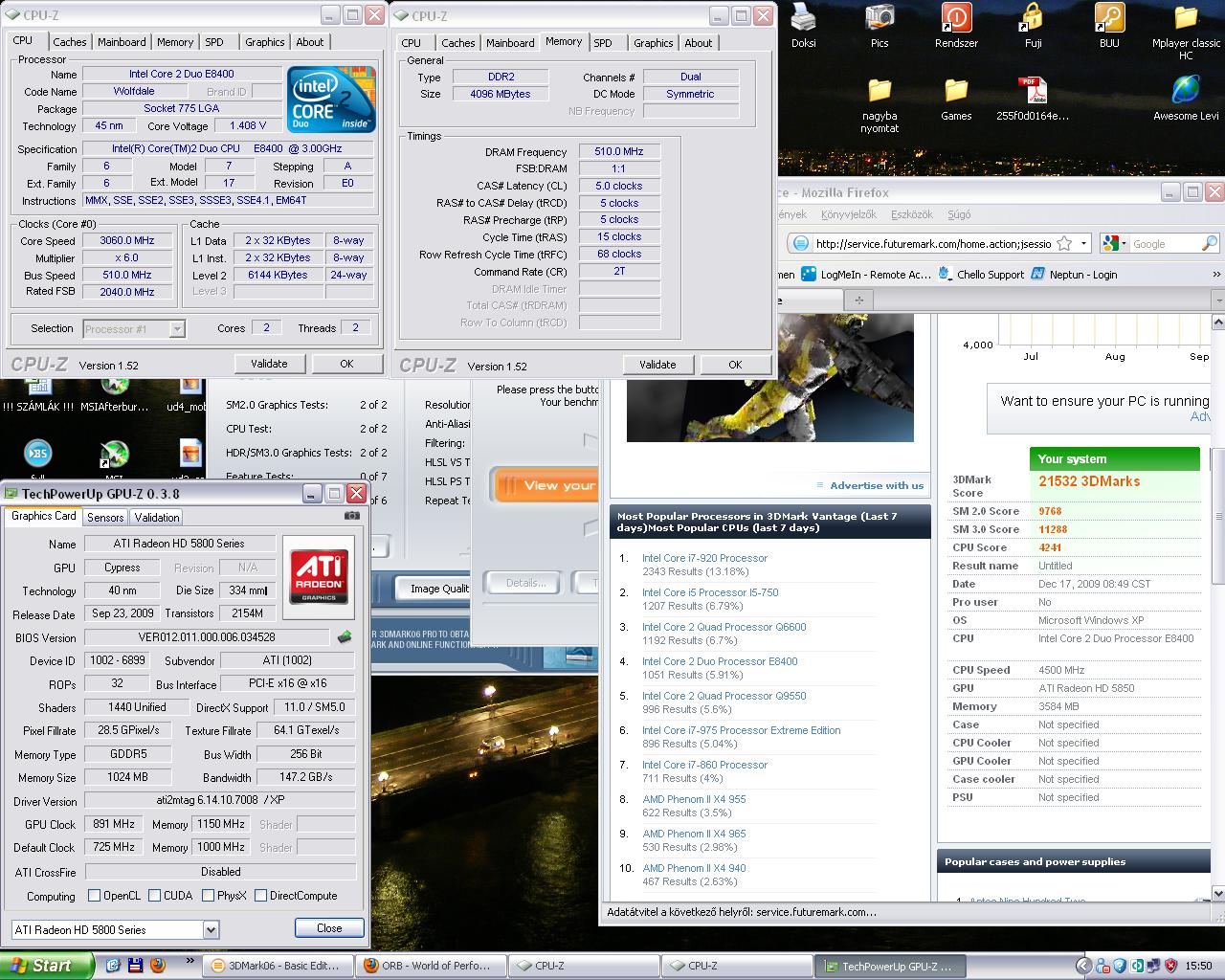Screen dimensions: 1225x980
Task: Click the Intel Core 2 Duo logo
Action: (331, 99)
